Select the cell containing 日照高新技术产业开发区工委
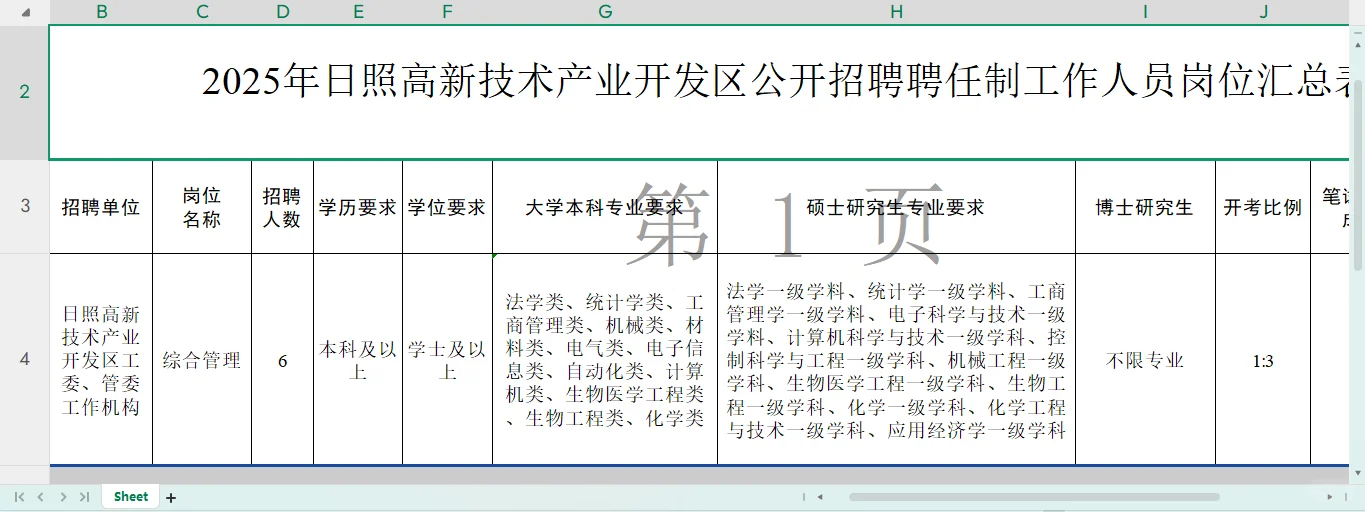This screenshot has height=512, width=1365. click(101, 360)
